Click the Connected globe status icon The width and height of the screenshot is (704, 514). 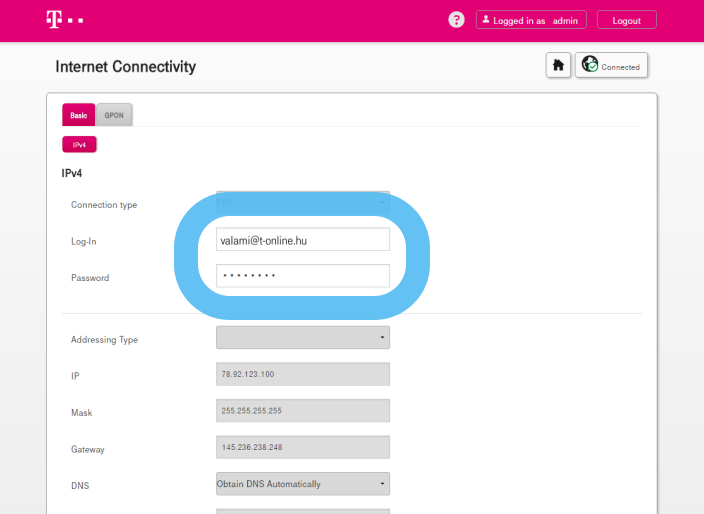[591, 65]
